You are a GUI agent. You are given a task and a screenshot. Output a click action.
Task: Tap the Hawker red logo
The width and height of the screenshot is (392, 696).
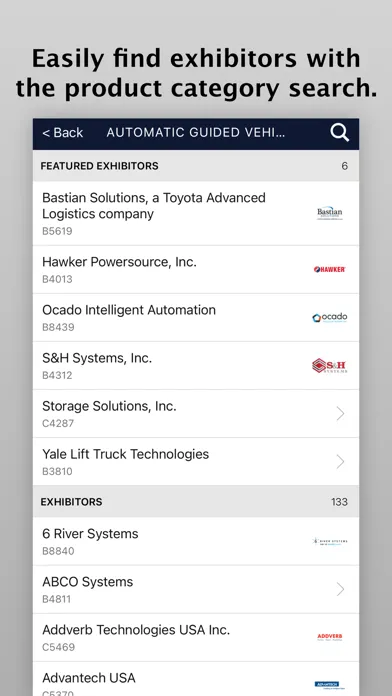329,269
